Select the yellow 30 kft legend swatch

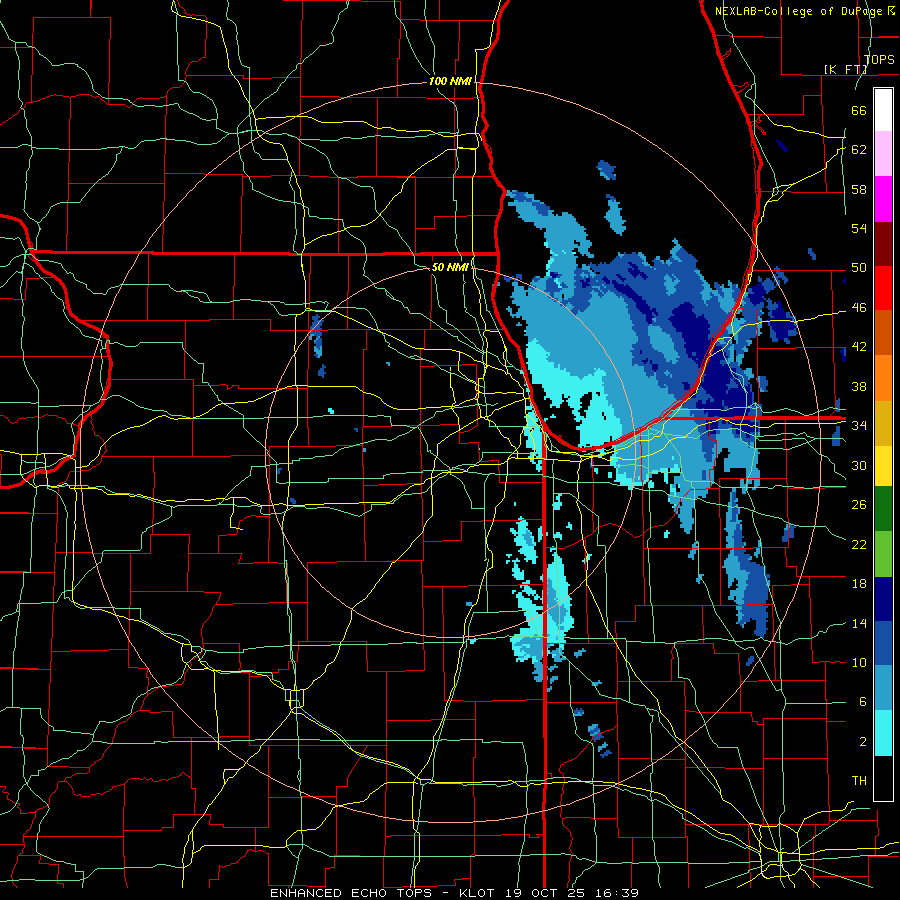coord(883,466)
